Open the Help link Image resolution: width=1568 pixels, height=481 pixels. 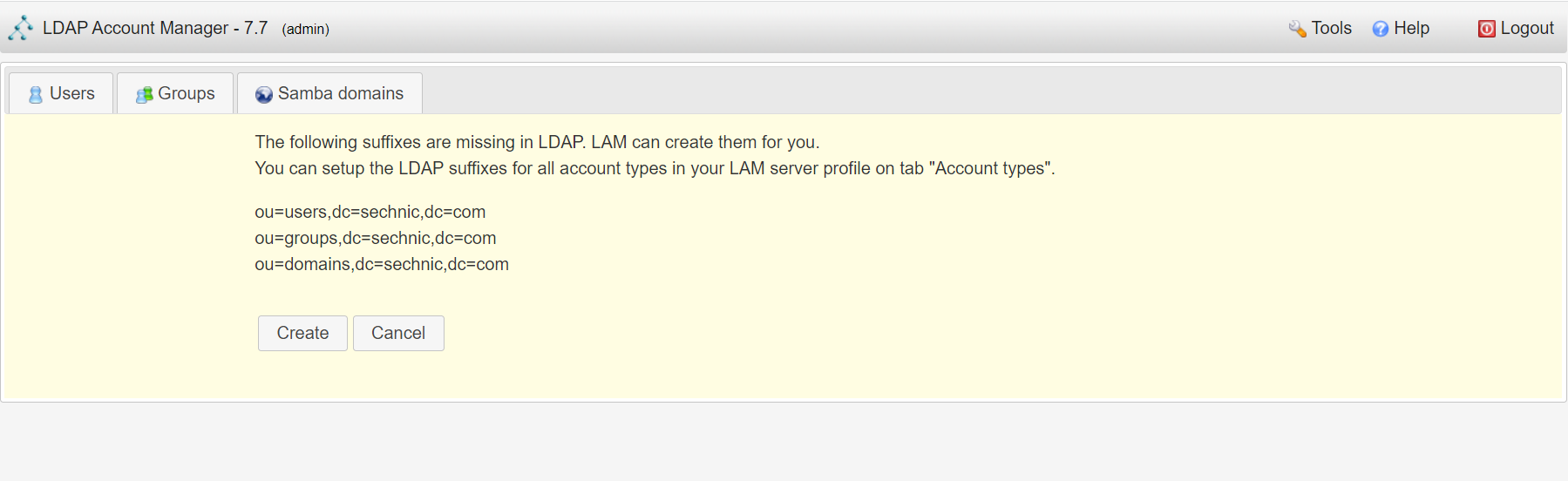[x=1401, y=28]
